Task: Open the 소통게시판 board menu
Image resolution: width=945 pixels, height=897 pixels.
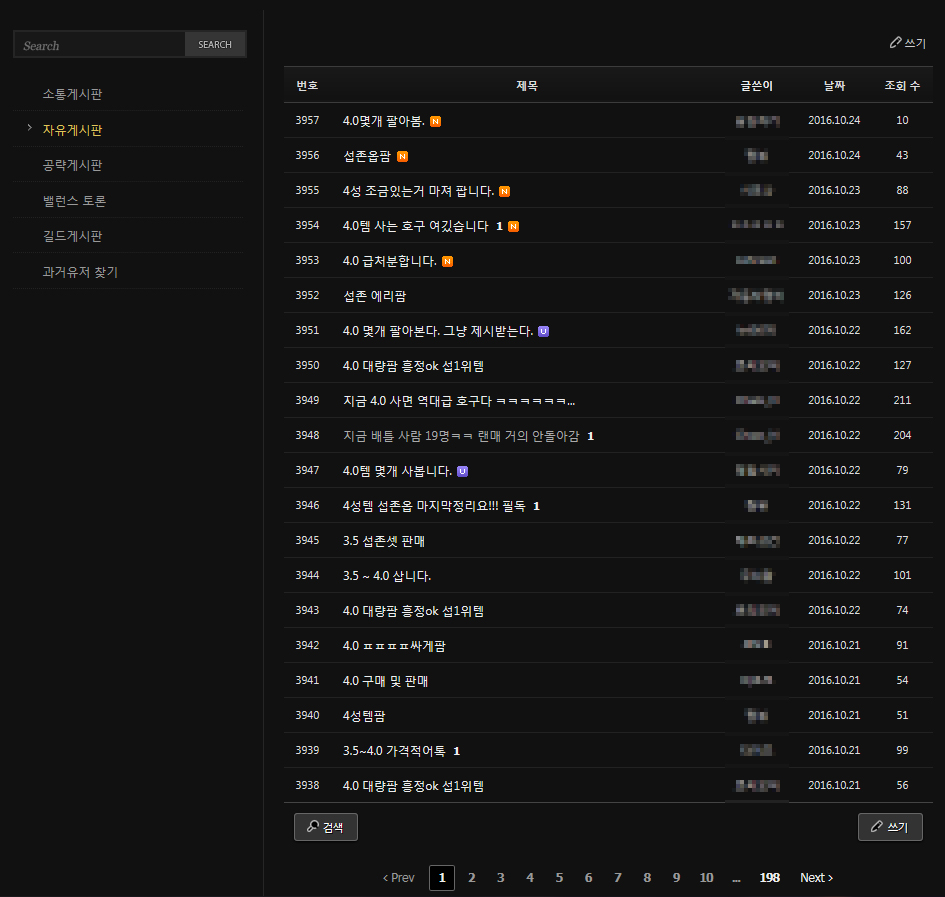Action: [72, 94]
